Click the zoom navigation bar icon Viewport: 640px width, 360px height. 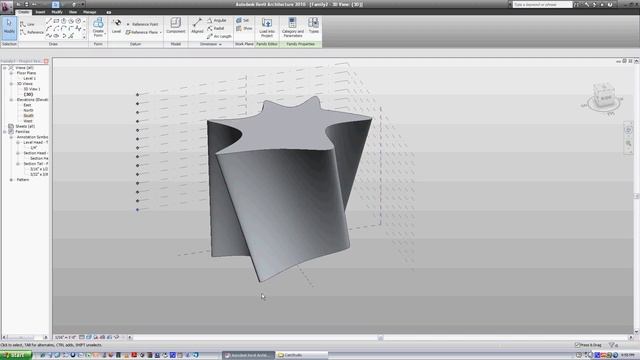coord(629,143)
